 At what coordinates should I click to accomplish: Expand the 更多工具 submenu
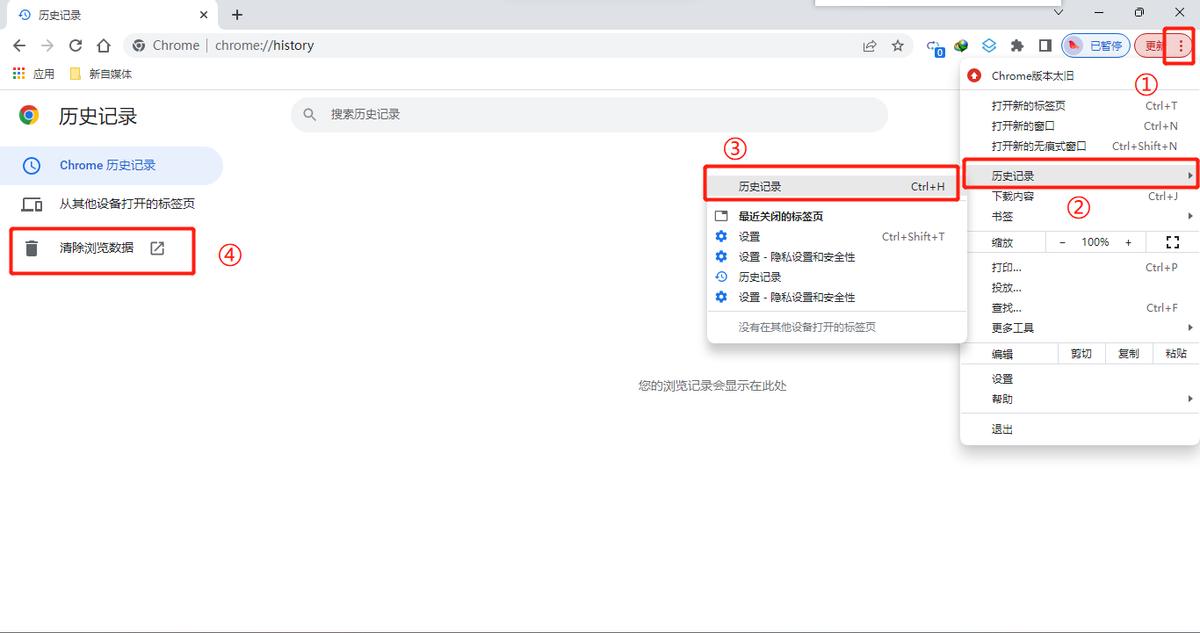pyautogui.click(x=1189, y=327)
